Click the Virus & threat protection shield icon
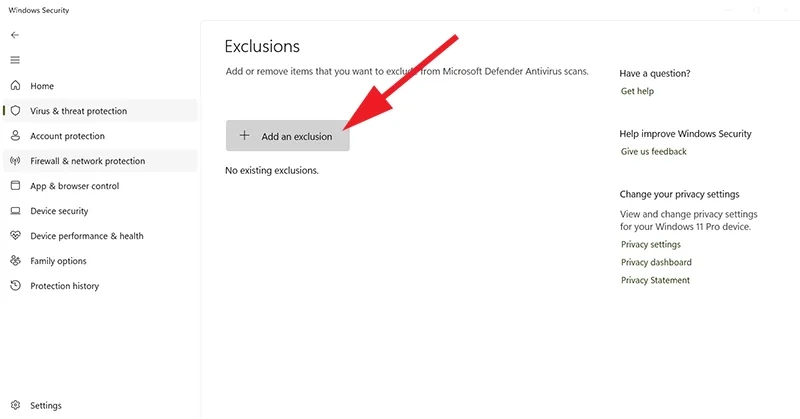Viewport: 800px width, 419px height. [16, 111]
